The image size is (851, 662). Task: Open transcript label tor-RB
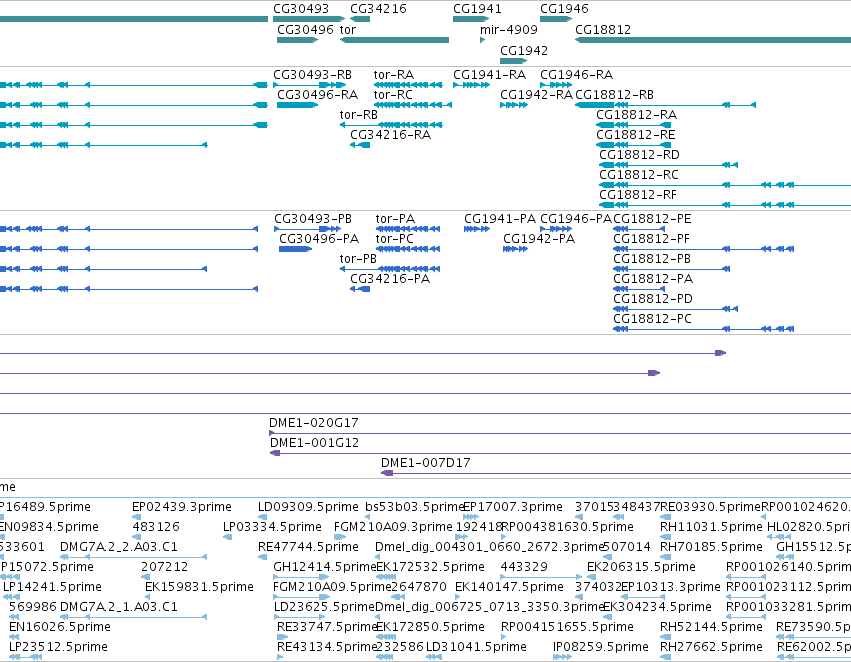[x=358, y=115]
